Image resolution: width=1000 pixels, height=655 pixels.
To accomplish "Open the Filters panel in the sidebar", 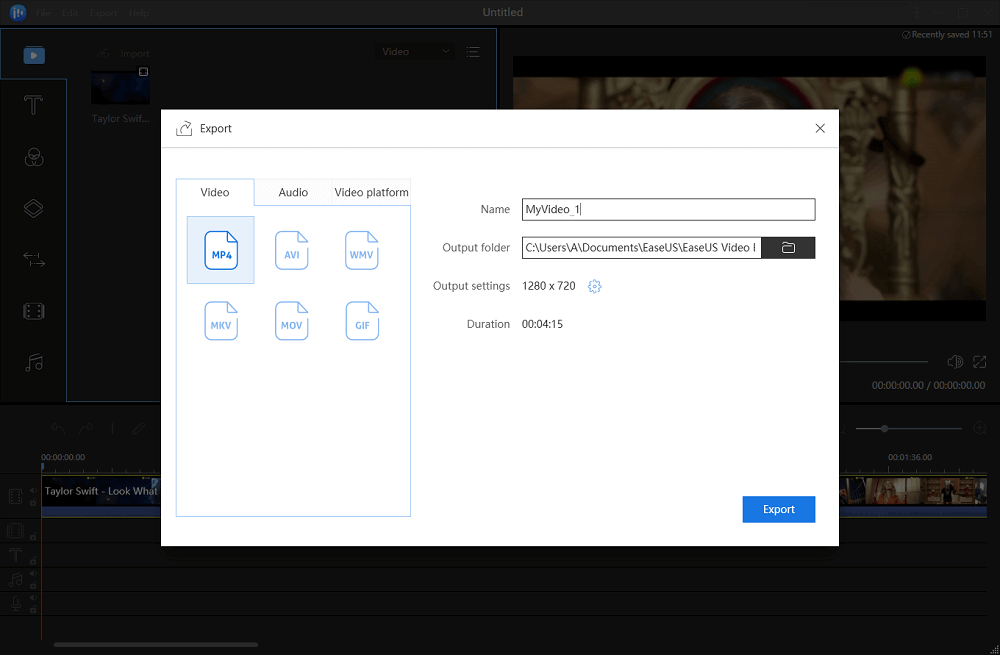I will click(x=33, y=157).
